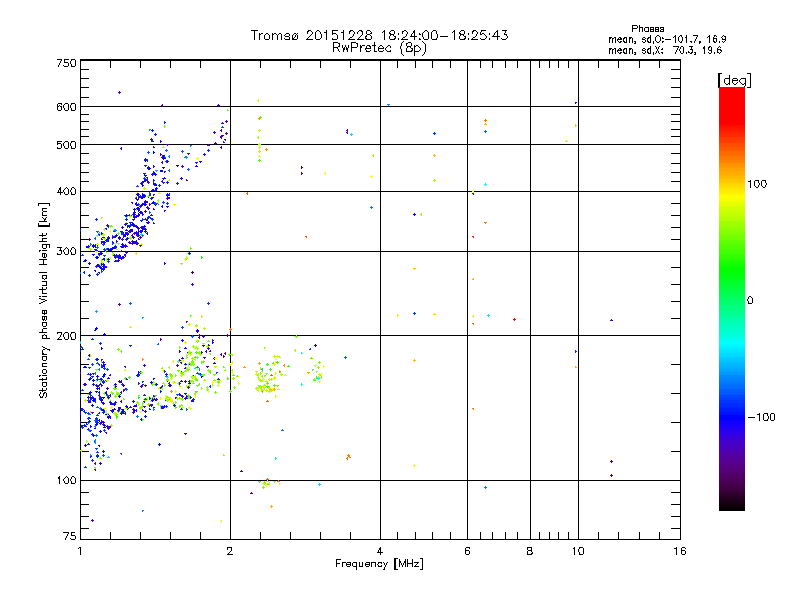Screen dimensions: 800x600
Task: Click the green zone of the colorbar beside the 0 label
Action: (732, 300)
